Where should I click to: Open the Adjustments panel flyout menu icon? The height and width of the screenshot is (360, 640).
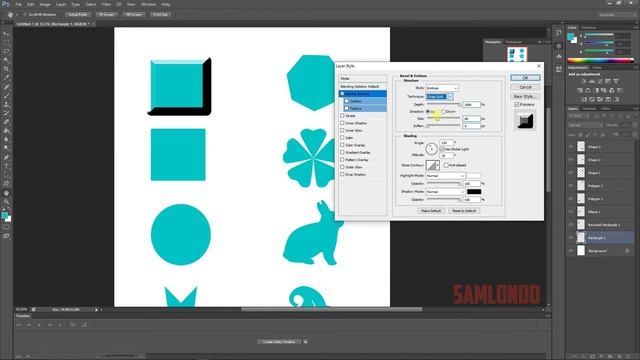coord(636,68)
